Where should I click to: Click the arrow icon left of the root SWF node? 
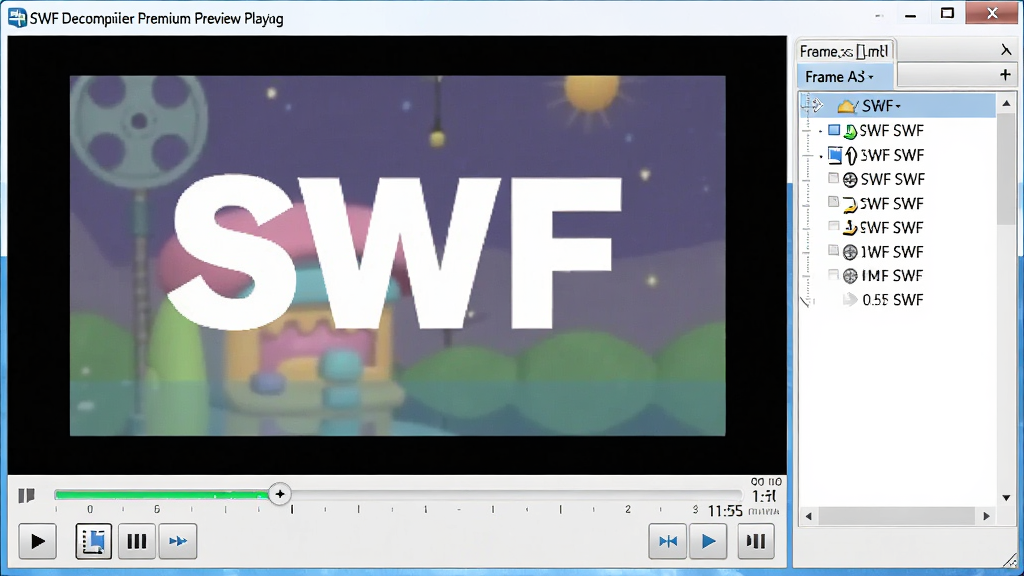pos(816,105)
